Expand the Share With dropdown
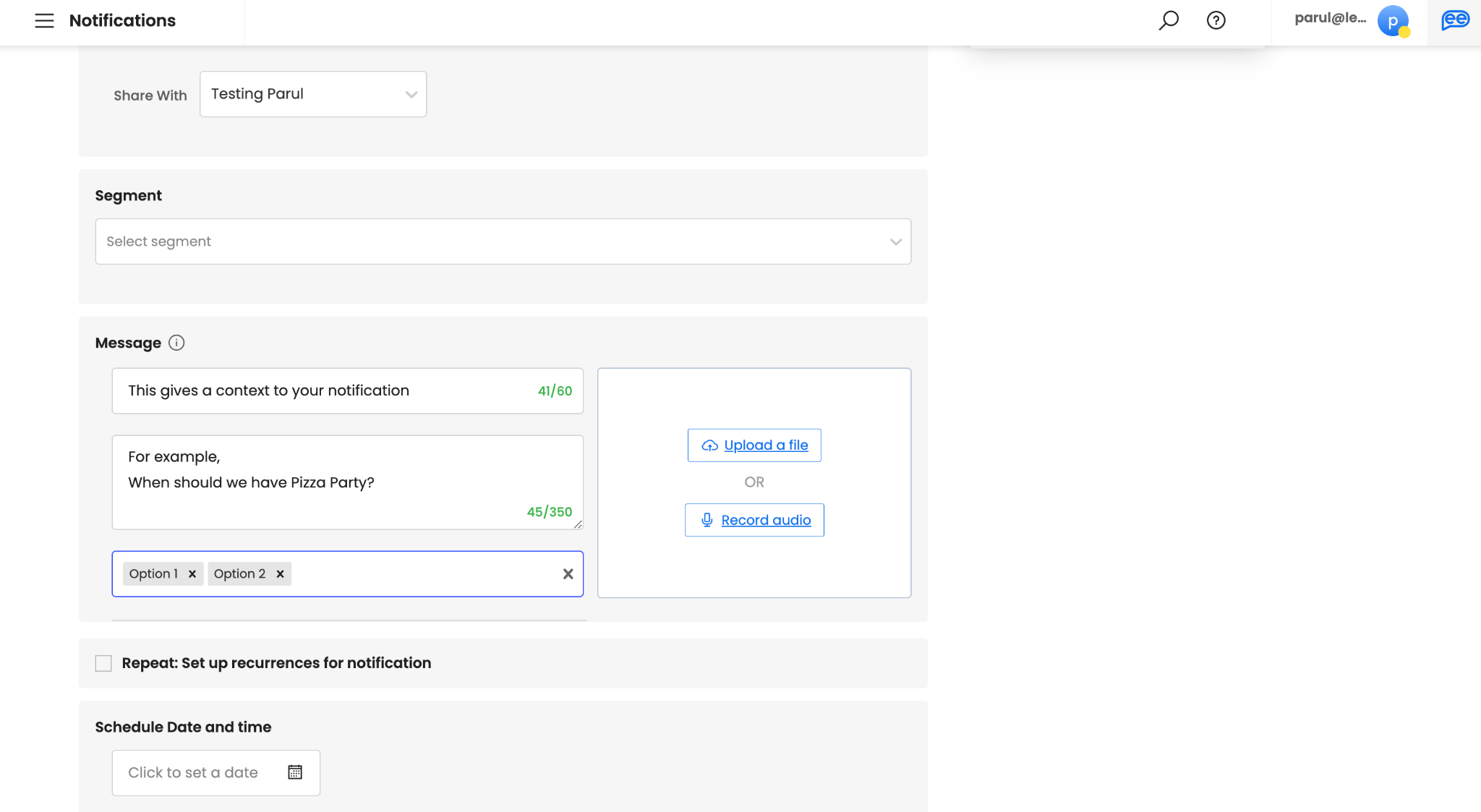Screen dimensions: 1481x812 pos(312,94)
